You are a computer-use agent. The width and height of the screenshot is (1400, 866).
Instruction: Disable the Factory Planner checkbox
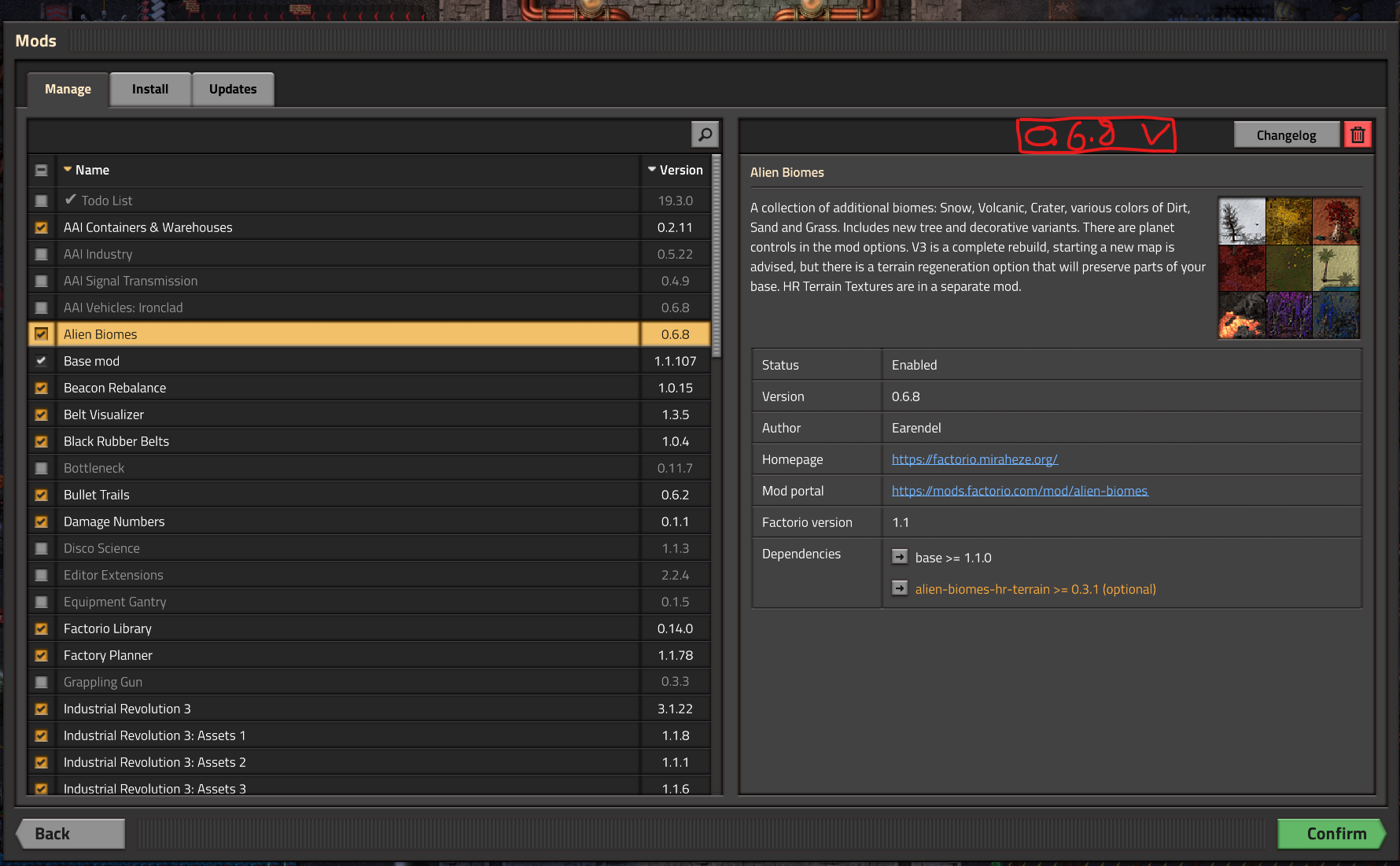(x=42, y=655)
